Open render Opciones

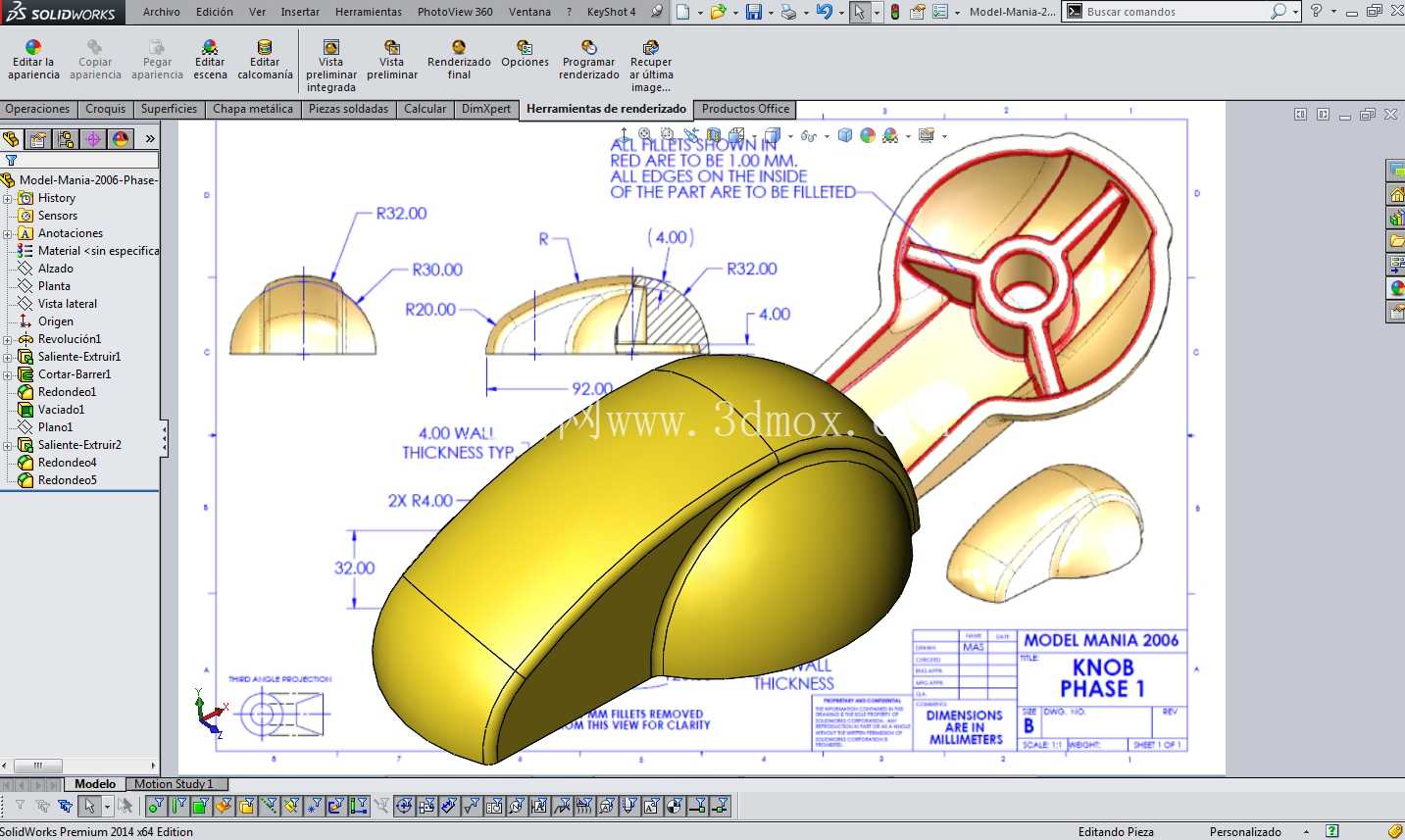(x=526, y=55)
